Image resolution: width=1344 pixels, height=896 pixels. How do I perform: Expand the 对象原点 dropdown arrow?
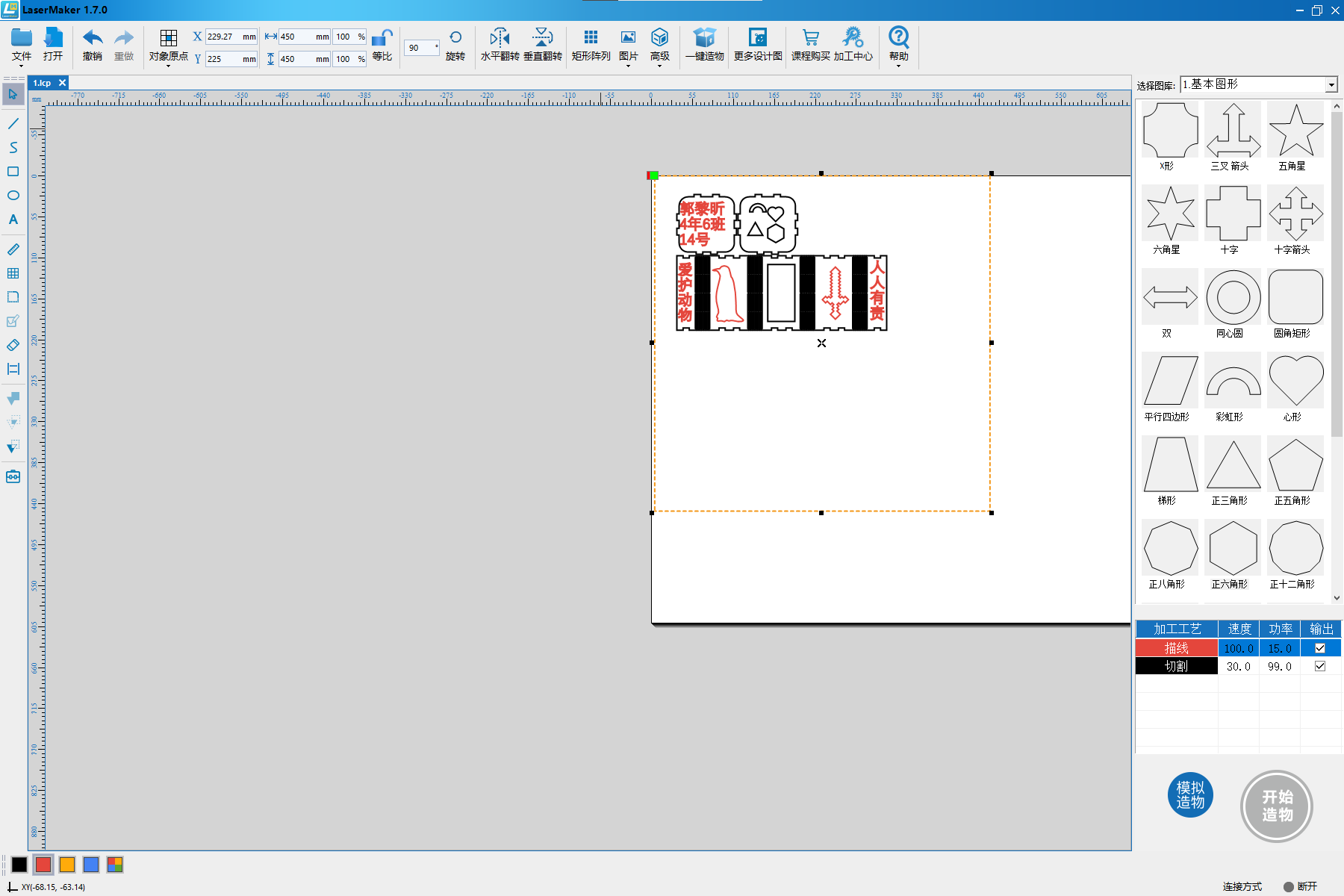169,66
